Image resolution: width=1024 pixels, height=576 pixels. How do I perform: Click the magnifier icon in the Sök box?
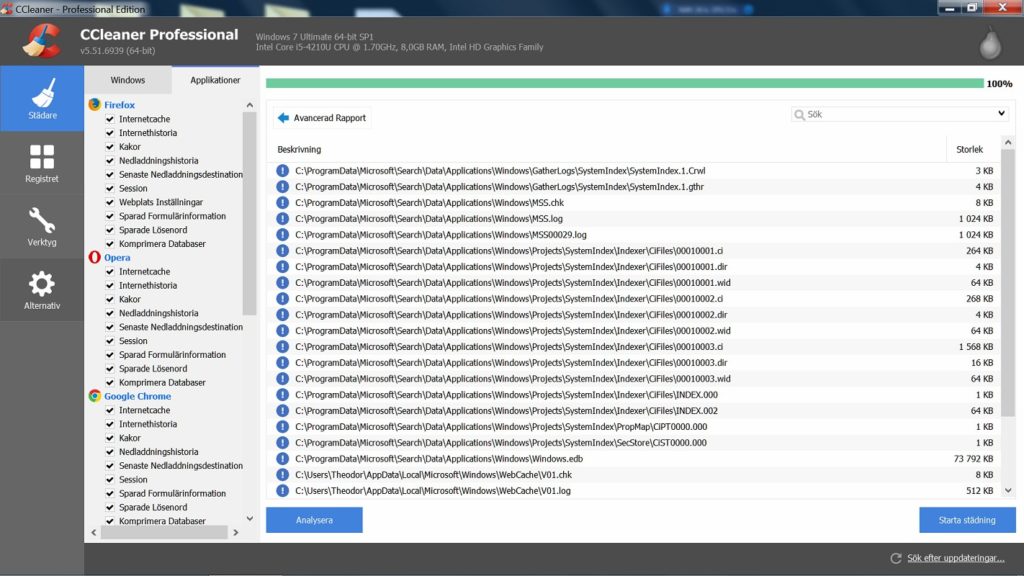799,114
